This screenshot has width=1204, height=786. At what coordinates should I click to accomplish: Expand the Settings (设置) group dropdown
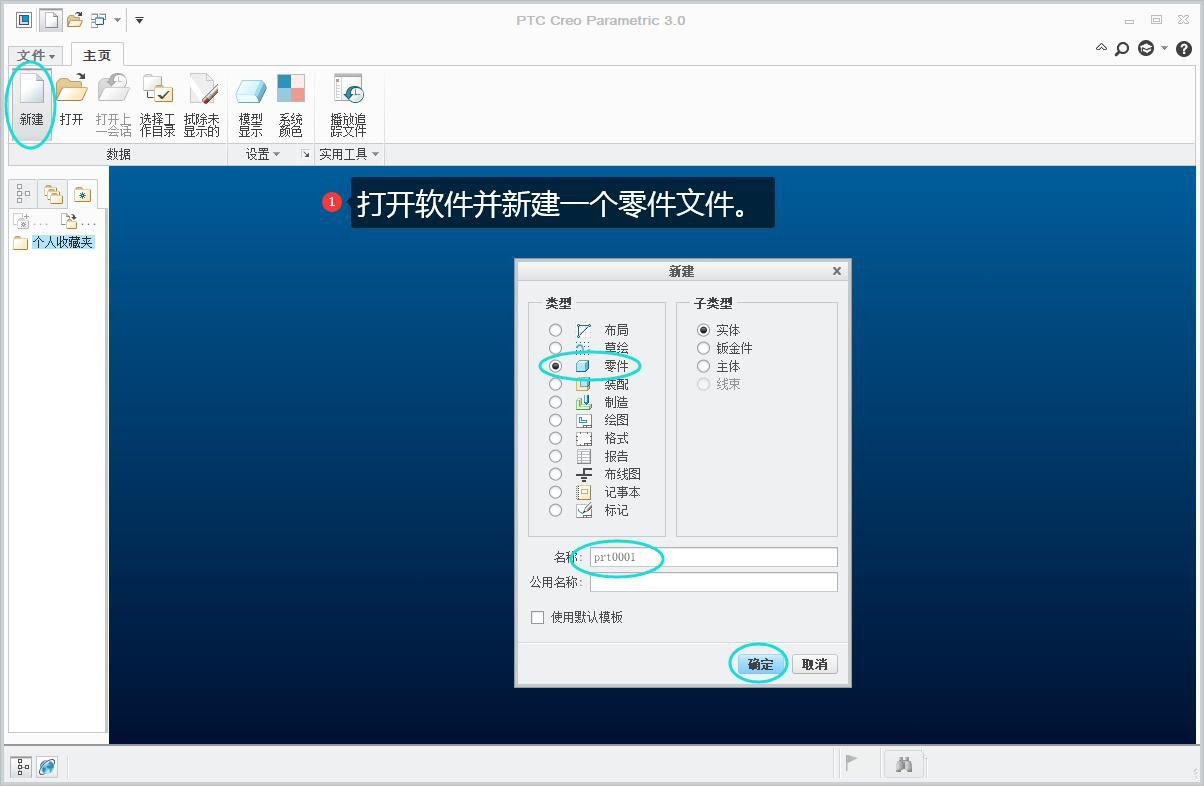click(263, 154)
